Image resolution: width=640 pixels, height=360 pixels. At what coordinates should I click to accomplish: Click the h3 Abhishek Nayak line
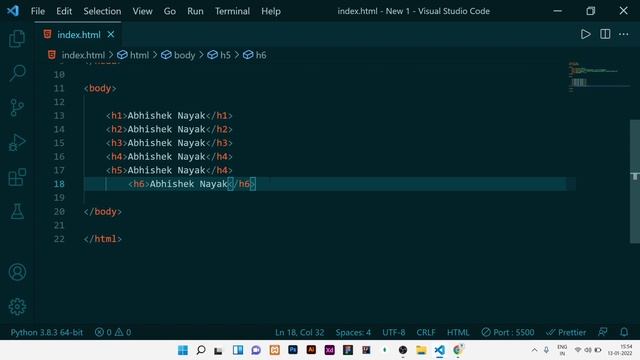click(169, 143)
